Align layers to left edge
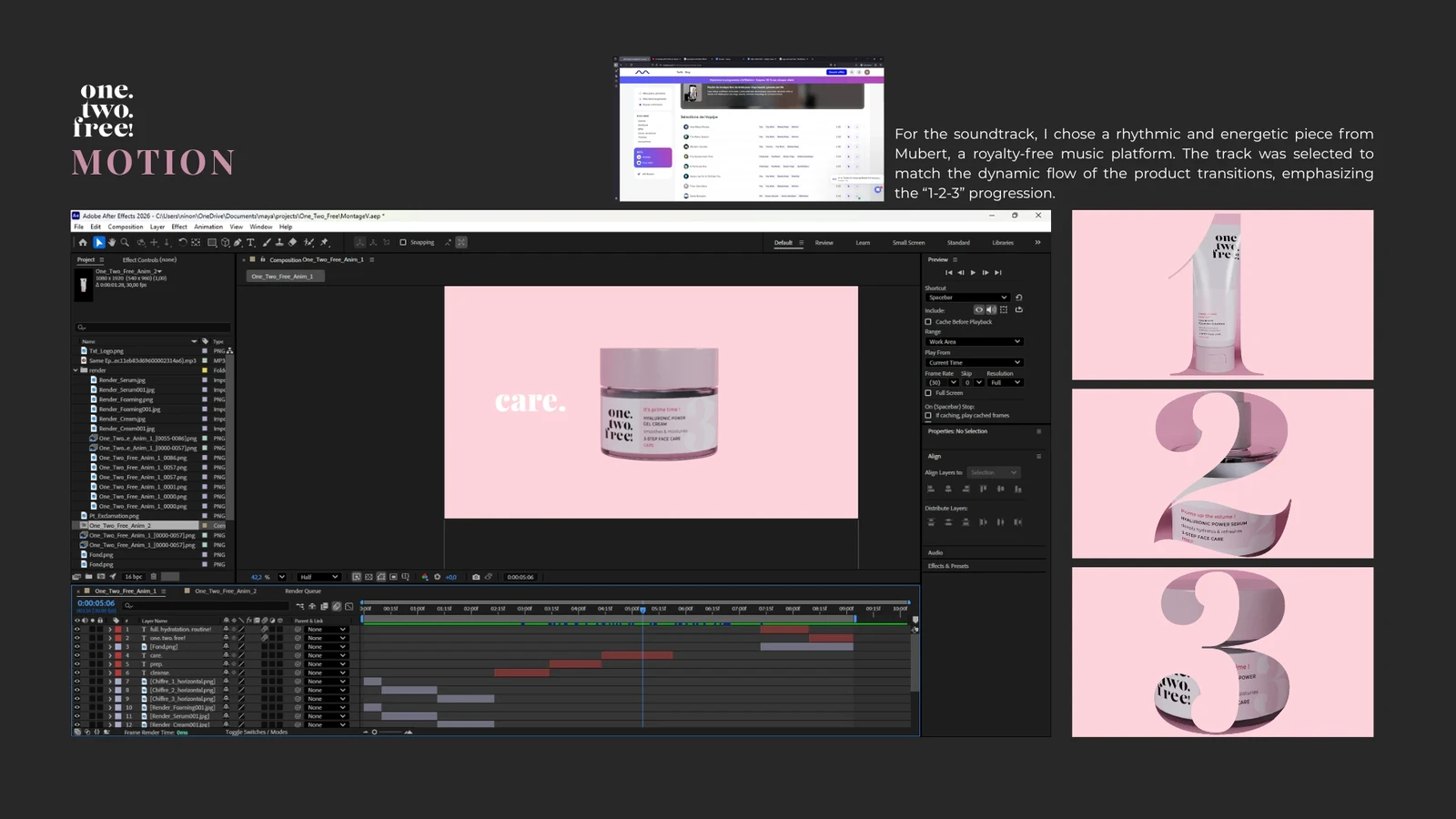 [931, 489]
